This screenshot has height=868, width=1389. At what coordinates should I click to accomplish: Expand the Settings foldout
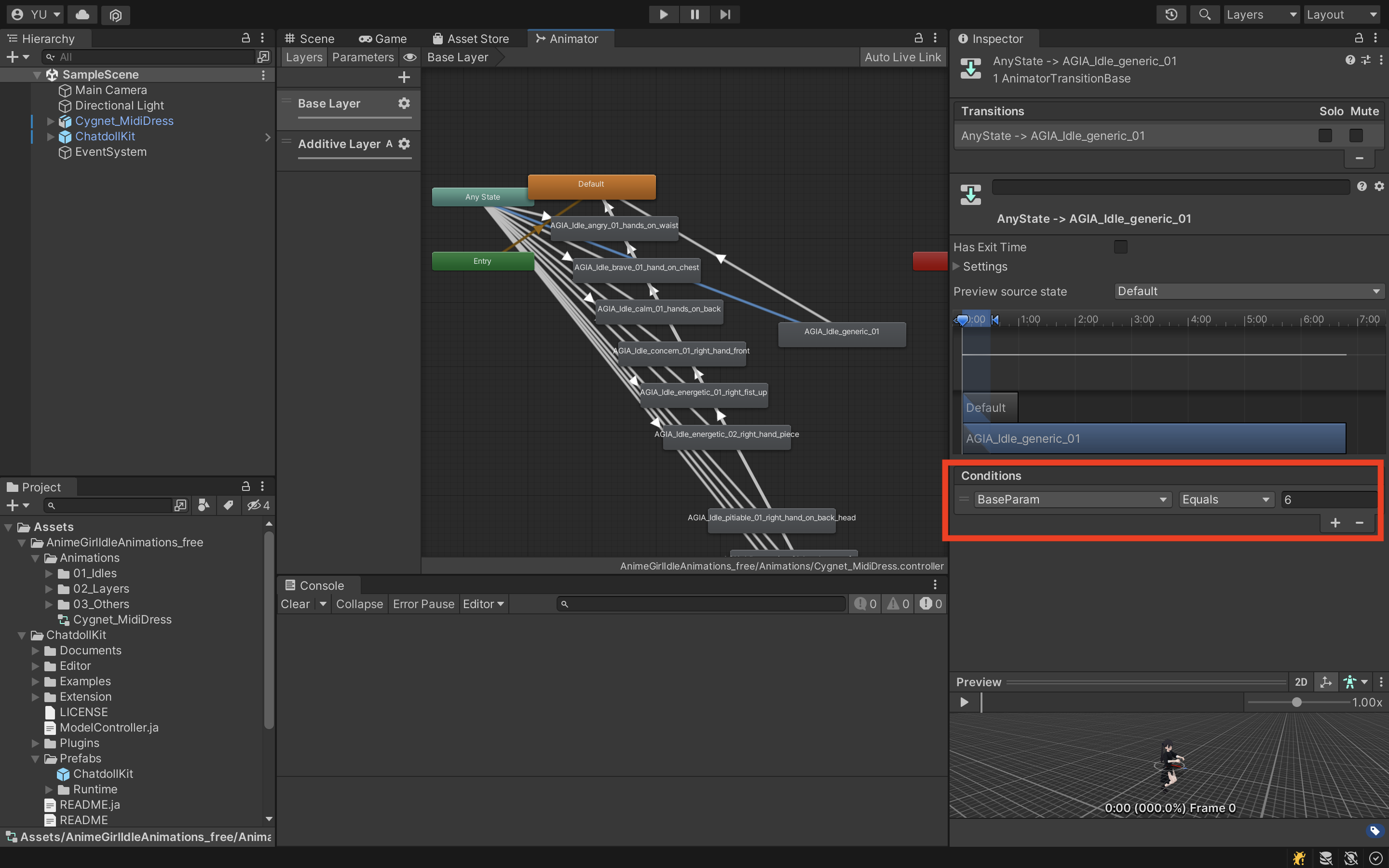(x=957, y=266)
